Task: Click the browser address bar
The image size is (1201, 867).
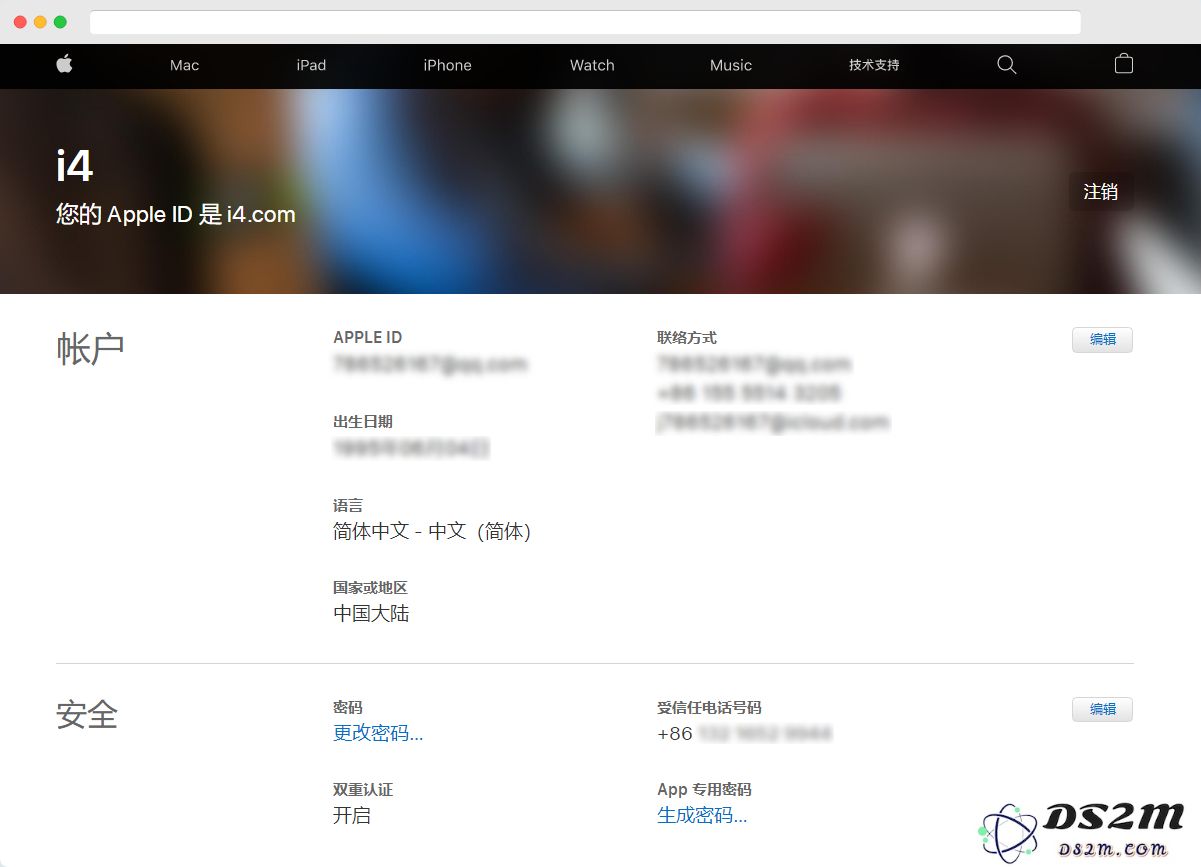Action: click(x=585, y=22)
